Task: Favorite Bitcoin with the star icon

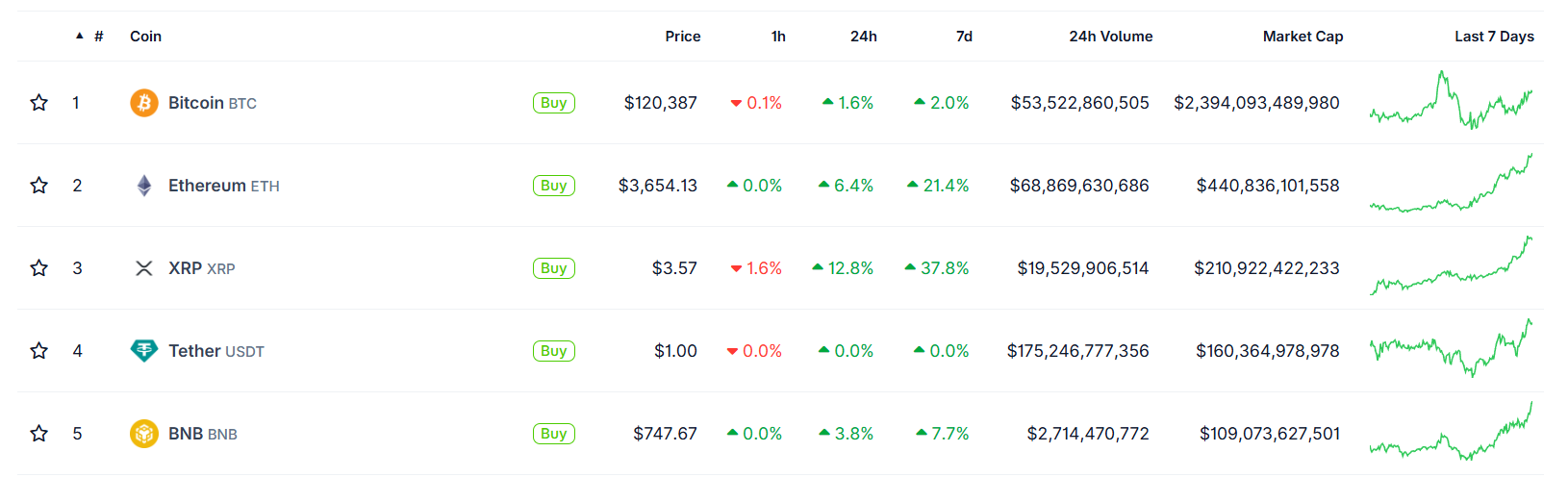Action: (x=39, y=103)
